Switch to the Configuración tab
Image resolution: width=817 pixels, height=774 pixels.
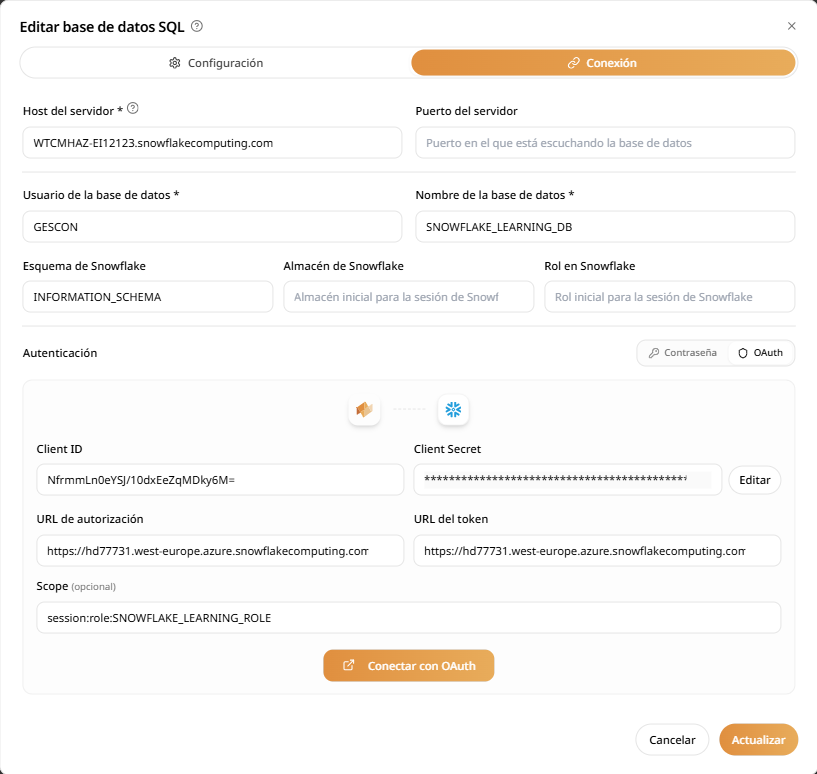216,63
